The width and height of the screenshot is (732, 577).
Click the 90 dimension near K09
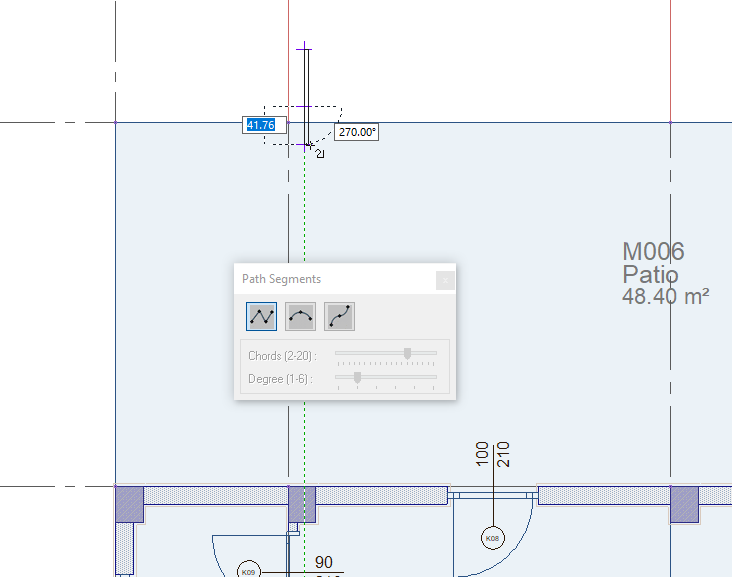324,562
